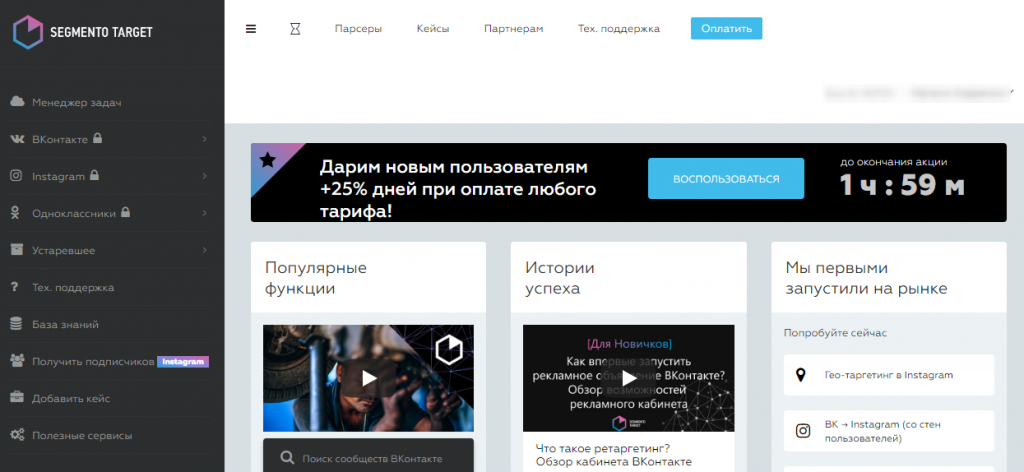
Task: Click the blue Оплатить button
Action: pyautogui.click(x=726, y=29)
